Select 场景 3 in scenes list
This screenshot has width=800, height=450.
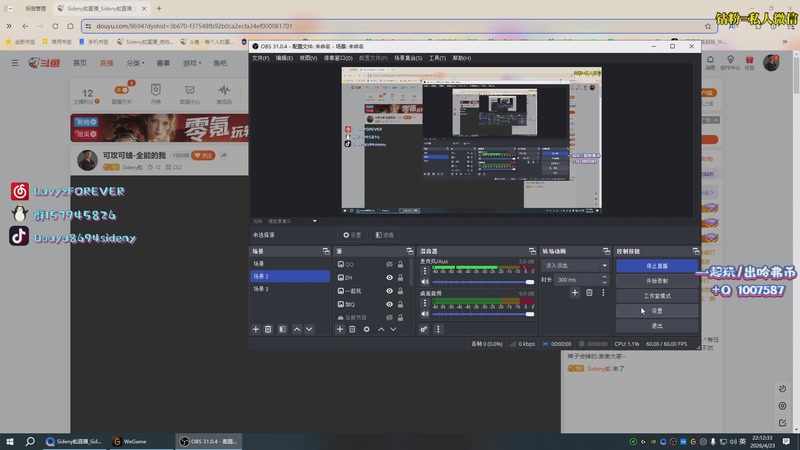(289, 289)
